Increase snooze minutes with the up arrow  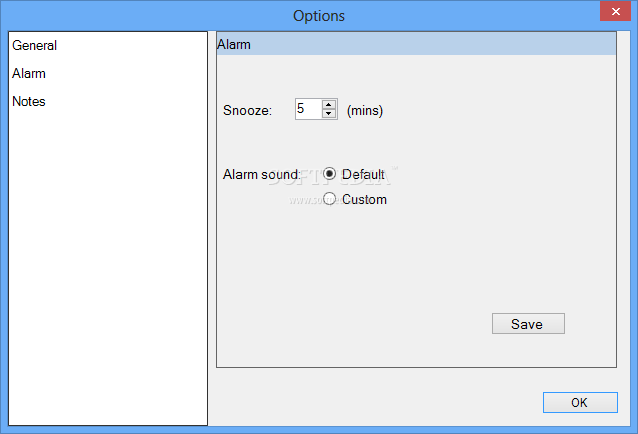click(329, 105)
